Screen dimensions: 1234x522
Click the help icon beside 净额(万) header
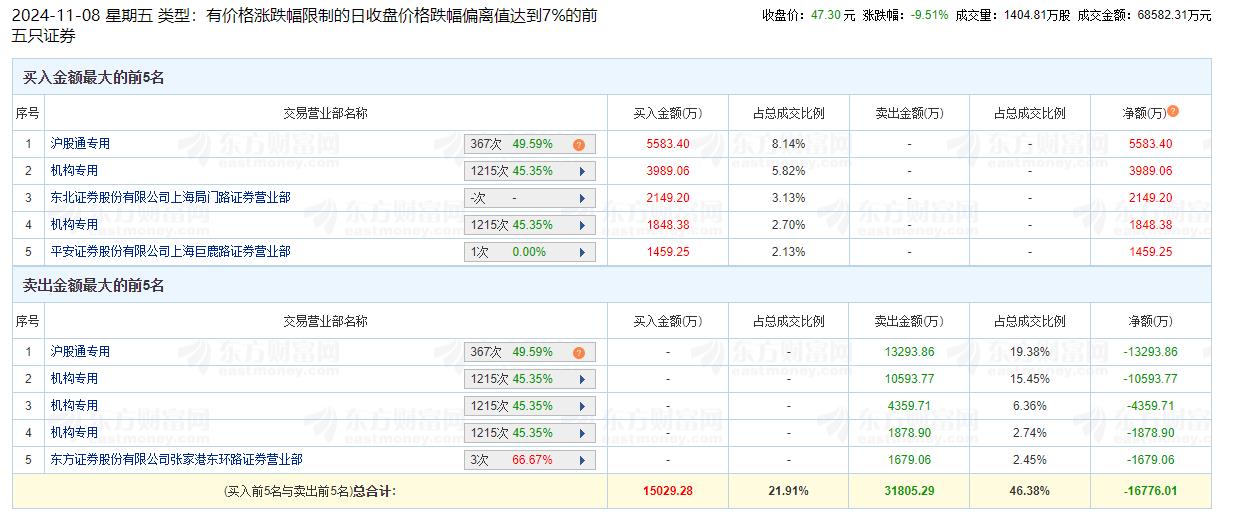[1173, 112]
